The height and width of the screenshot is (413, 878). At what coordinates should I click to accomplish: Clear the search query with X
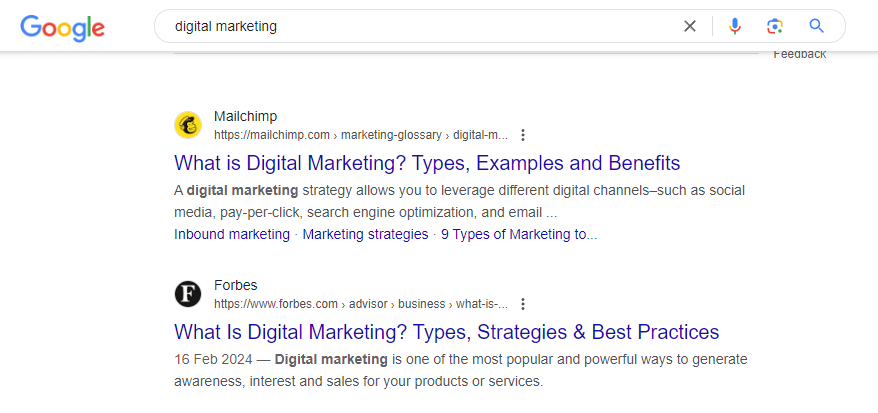click(690, 26)
